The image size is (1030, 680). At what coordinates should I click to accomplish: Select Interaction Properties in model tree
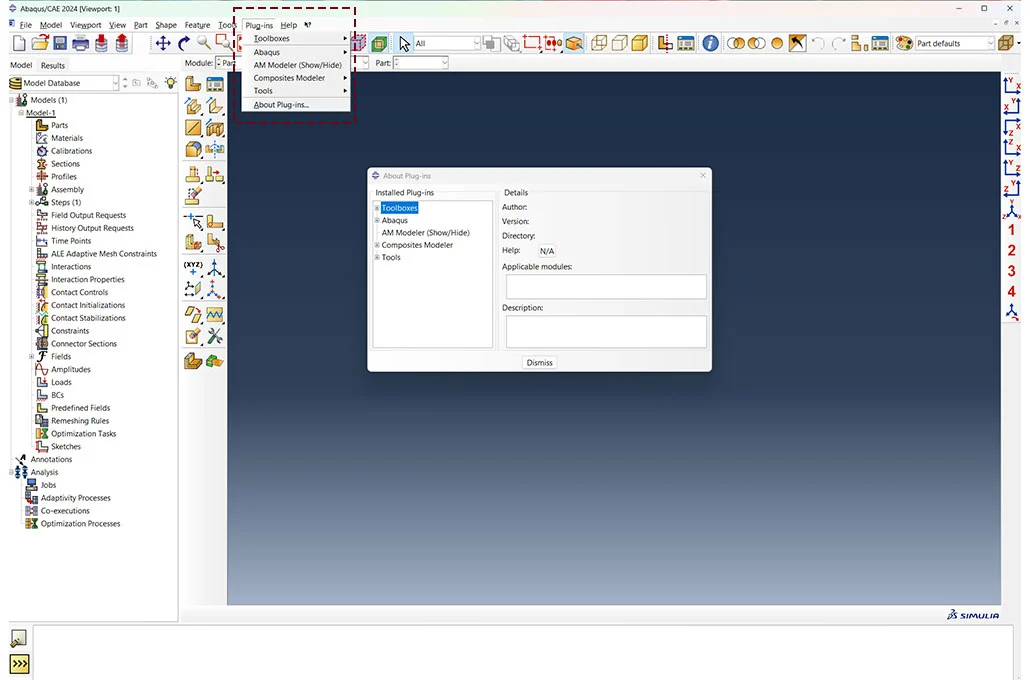click(x=87, y=279)
